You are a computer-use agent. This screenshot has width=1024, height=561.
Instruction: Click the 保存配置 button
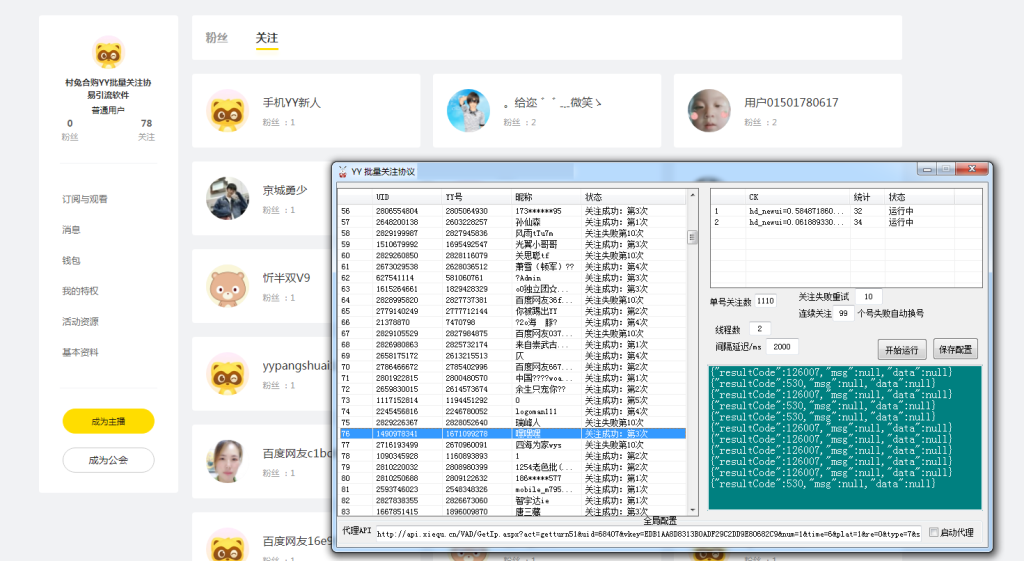955,350
